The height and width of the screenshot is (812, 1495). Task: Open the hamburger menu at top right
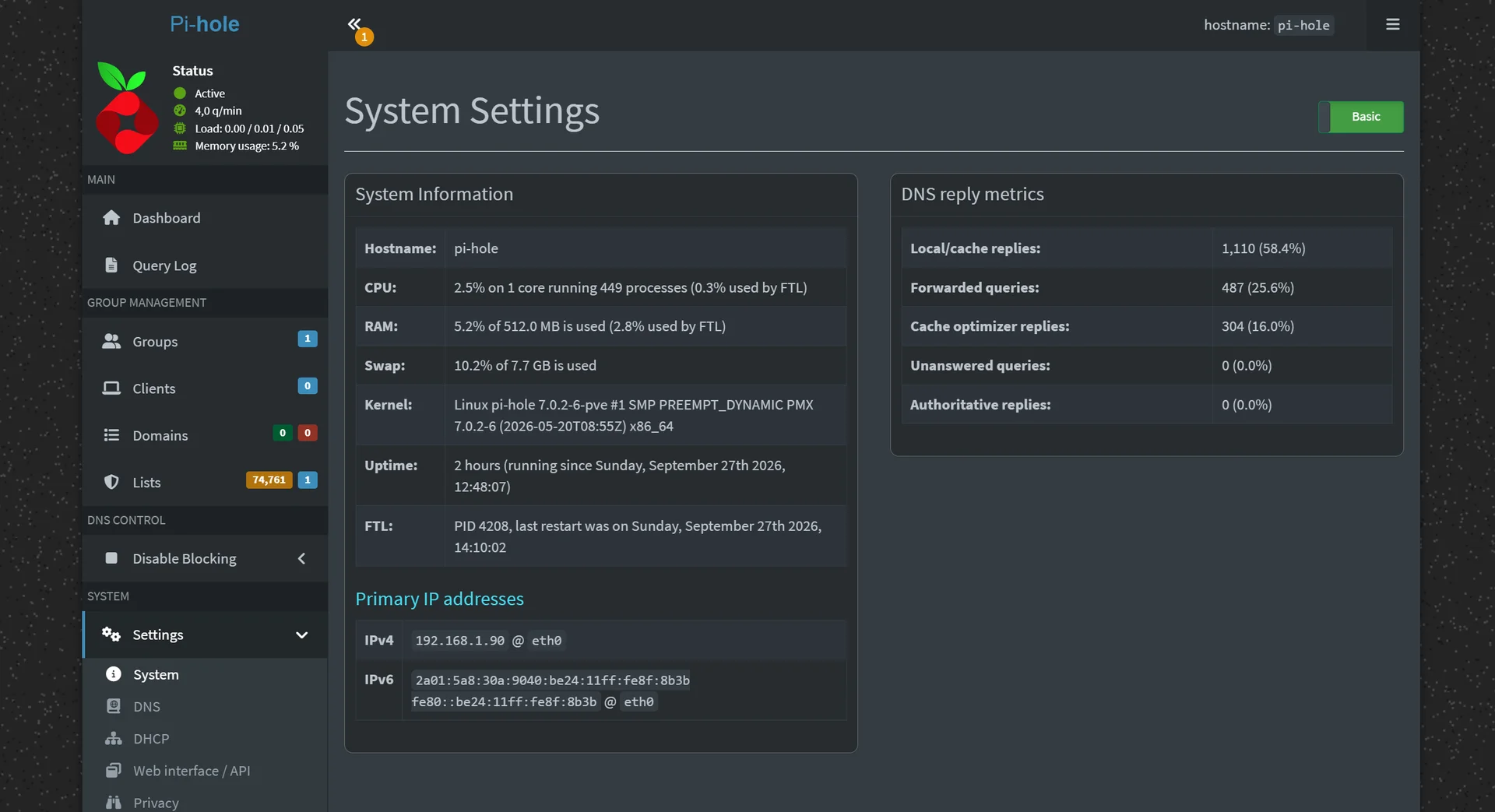1393,25
